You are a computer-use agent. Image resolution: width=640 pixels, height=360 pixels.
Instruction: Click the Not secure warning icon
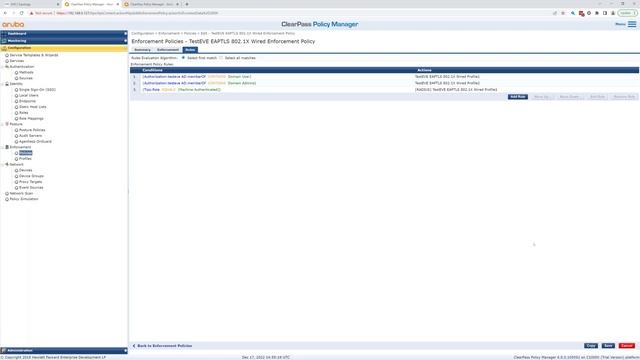pyautogui.click(x=31, y=13)
